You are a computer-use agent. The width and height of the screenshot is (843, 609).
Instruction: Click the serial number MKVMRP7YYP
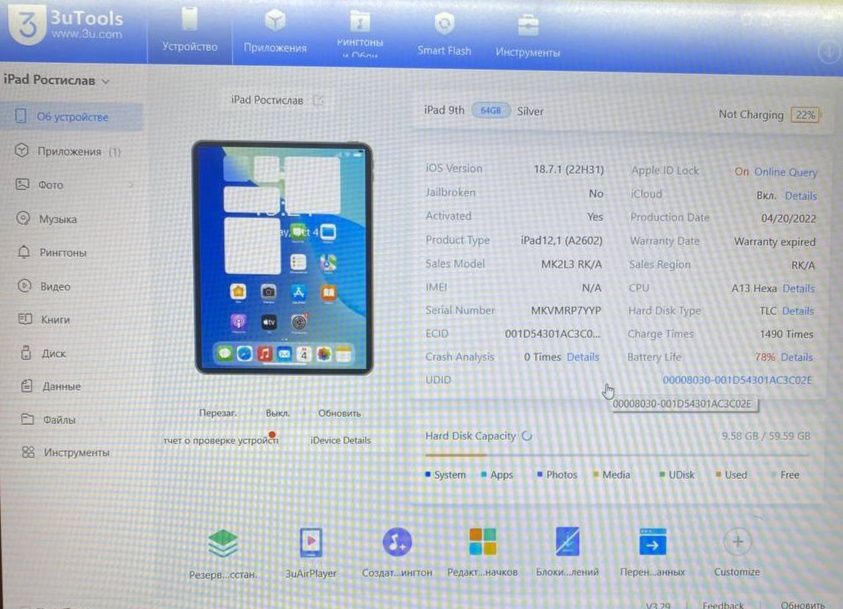566,311
